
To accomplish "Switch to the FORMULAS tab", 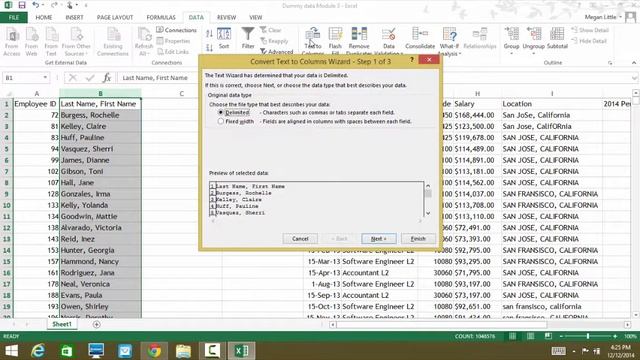I will (161, 18).
